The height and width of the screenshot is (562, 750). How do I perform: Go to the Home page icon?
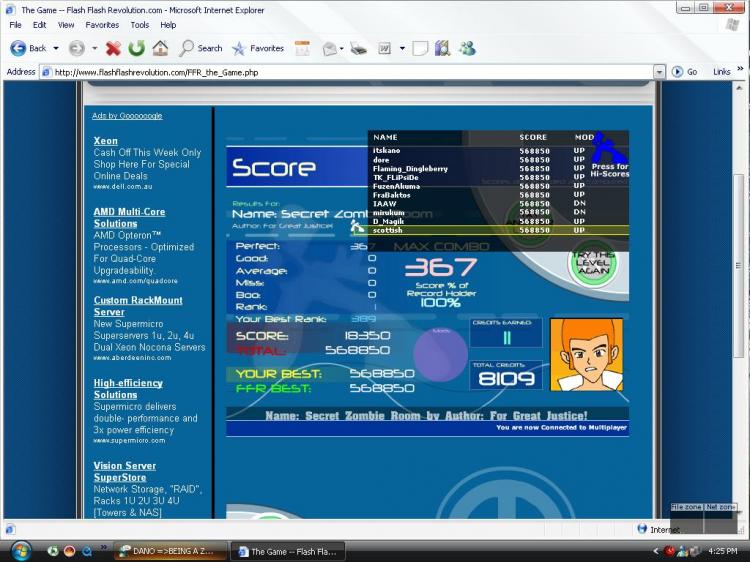click(x=160, y=48)
